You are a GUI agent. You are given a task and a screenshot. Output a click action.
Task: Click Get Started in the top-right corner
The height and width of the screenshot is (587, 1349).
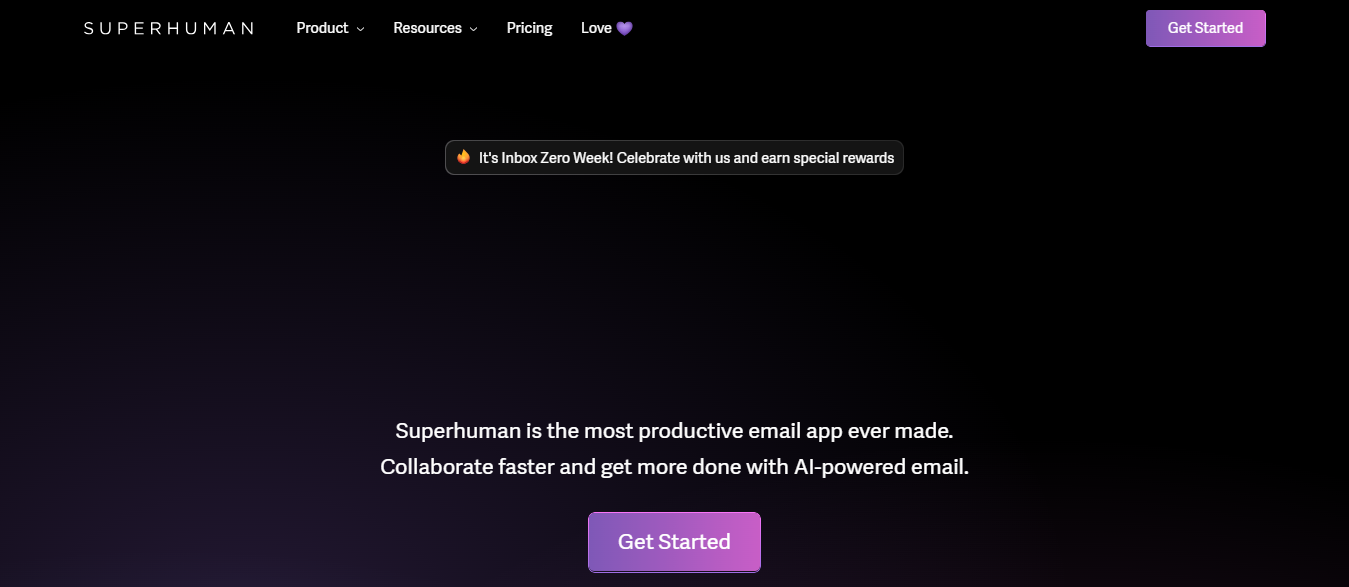(1205, 28)
